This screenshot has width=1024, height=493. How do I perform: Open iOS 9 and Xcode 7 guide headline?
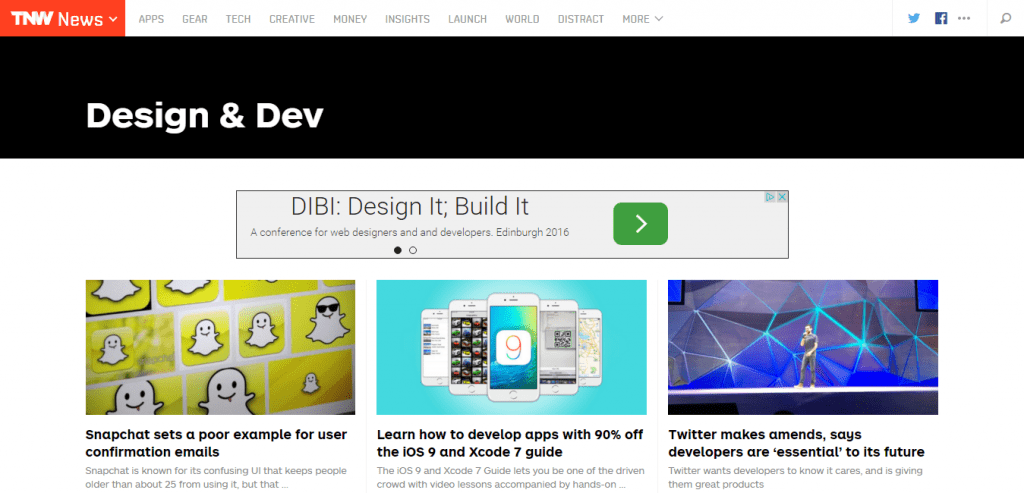[x=510, y=443]
